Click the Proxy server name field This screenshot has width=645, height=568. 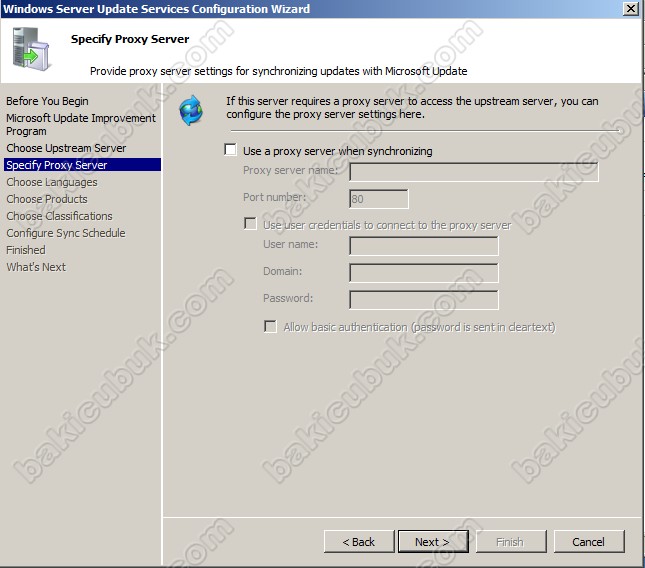(x=474, y=172)
